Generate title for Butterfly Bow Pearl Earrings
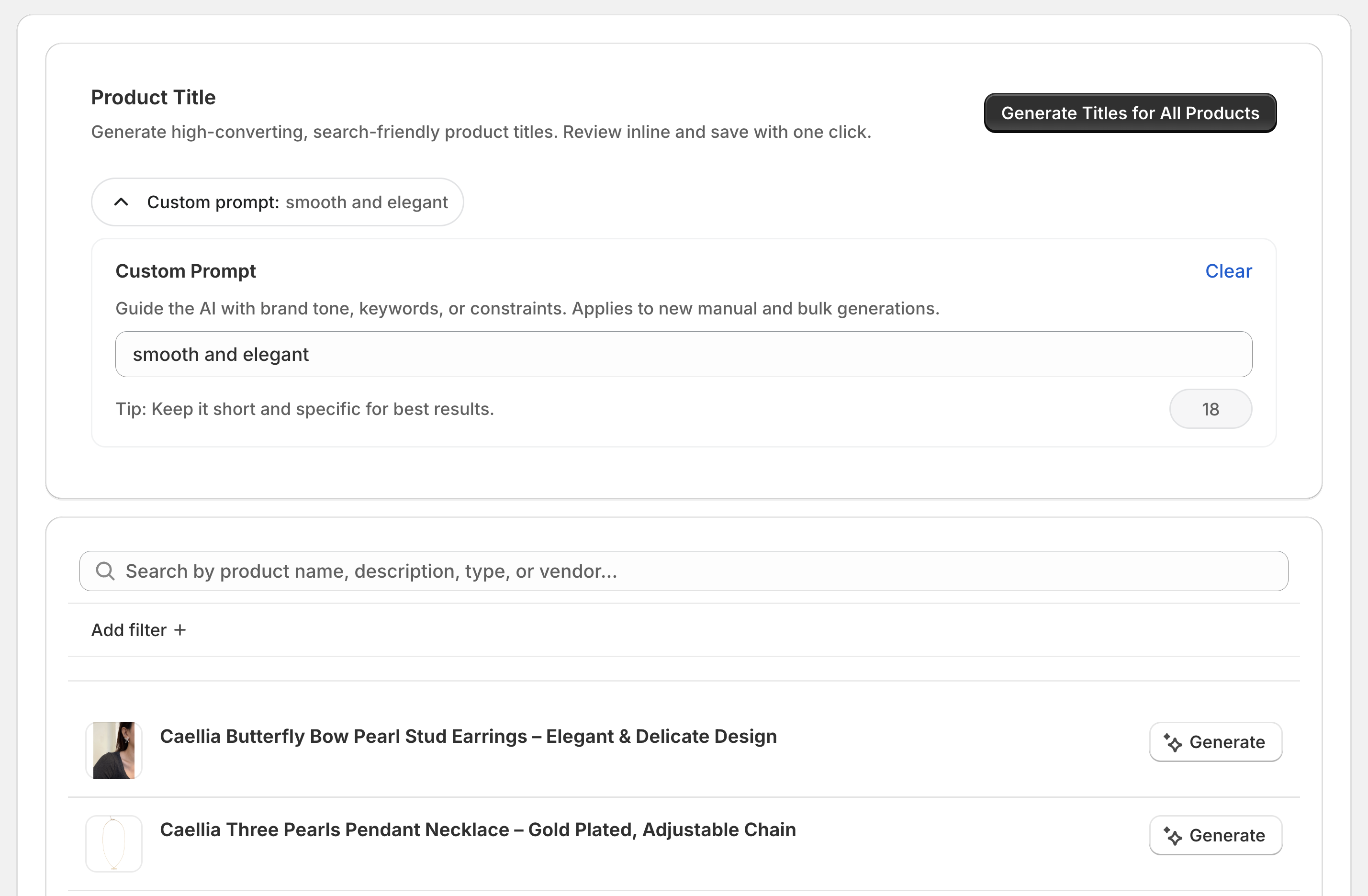This screenshot has height=896, width=1368. [x=1215, y=741]
